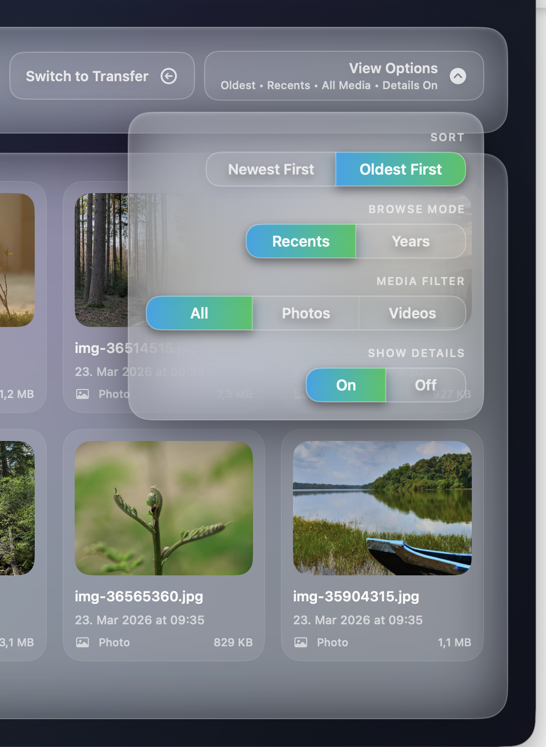Click the 829 KB file size

233,642
